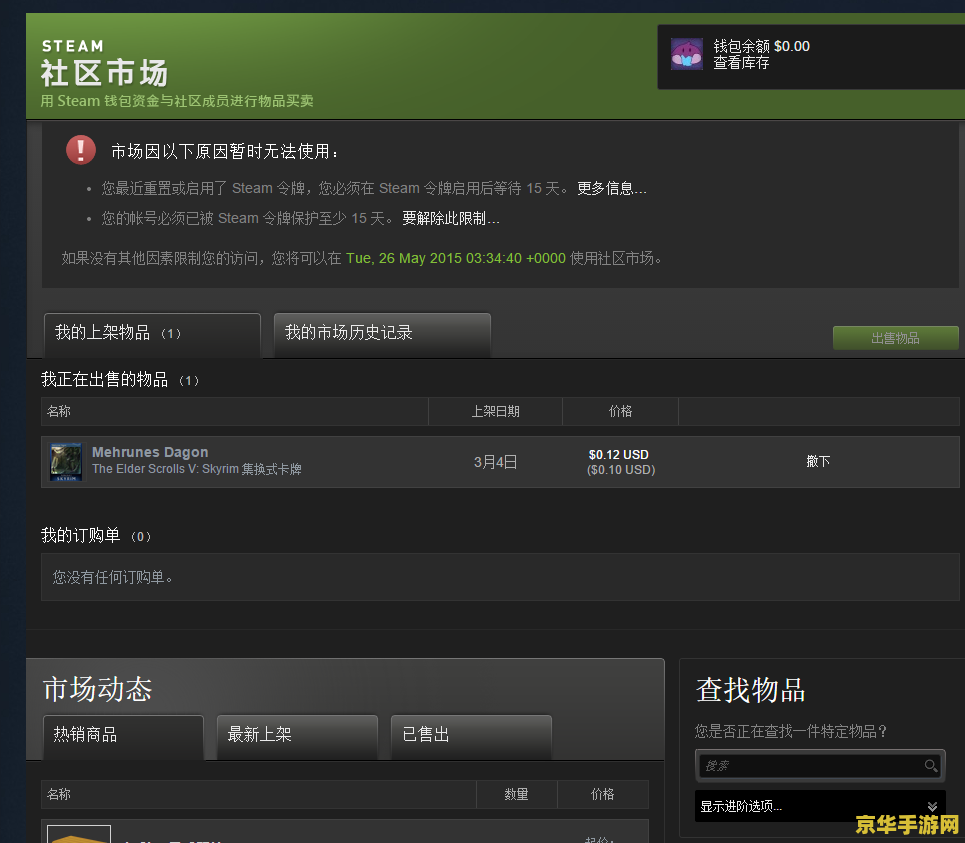The width and height of the screenshot is (965, 843).
Task: Click the 价格 header in market activity table
Action: (603, 794)
